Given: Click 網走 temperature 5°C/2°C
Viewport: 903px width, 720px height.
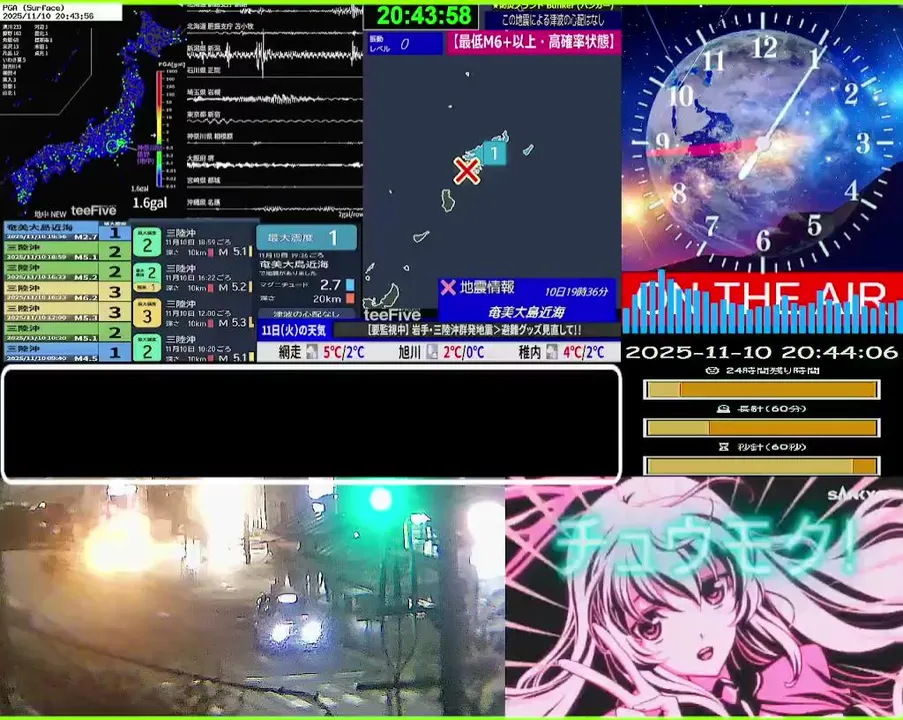Looking at the screenshot, I should 344,352.
